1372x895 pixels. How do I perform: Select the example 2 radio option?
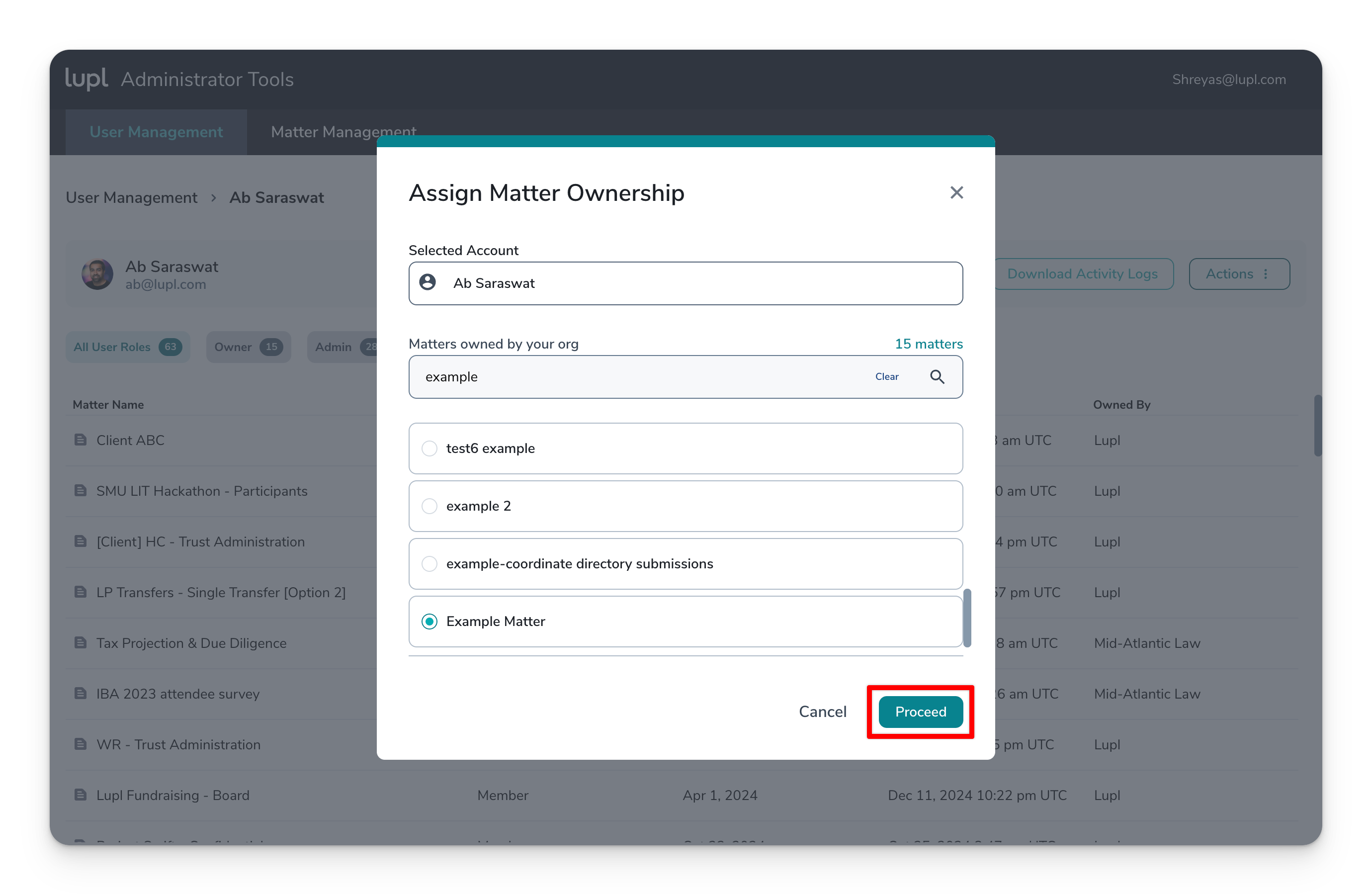(x=429, y=506)
